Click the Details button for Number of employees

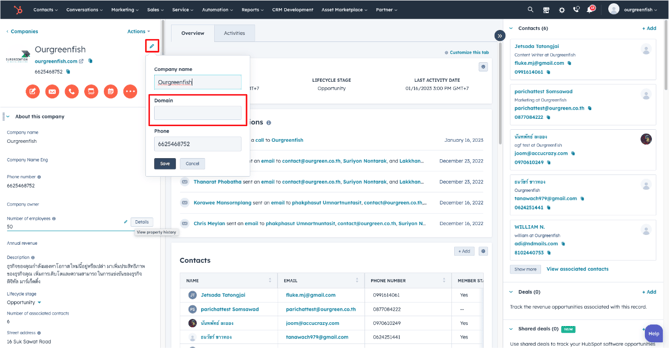pyautogui.click(x=142, y=222)
